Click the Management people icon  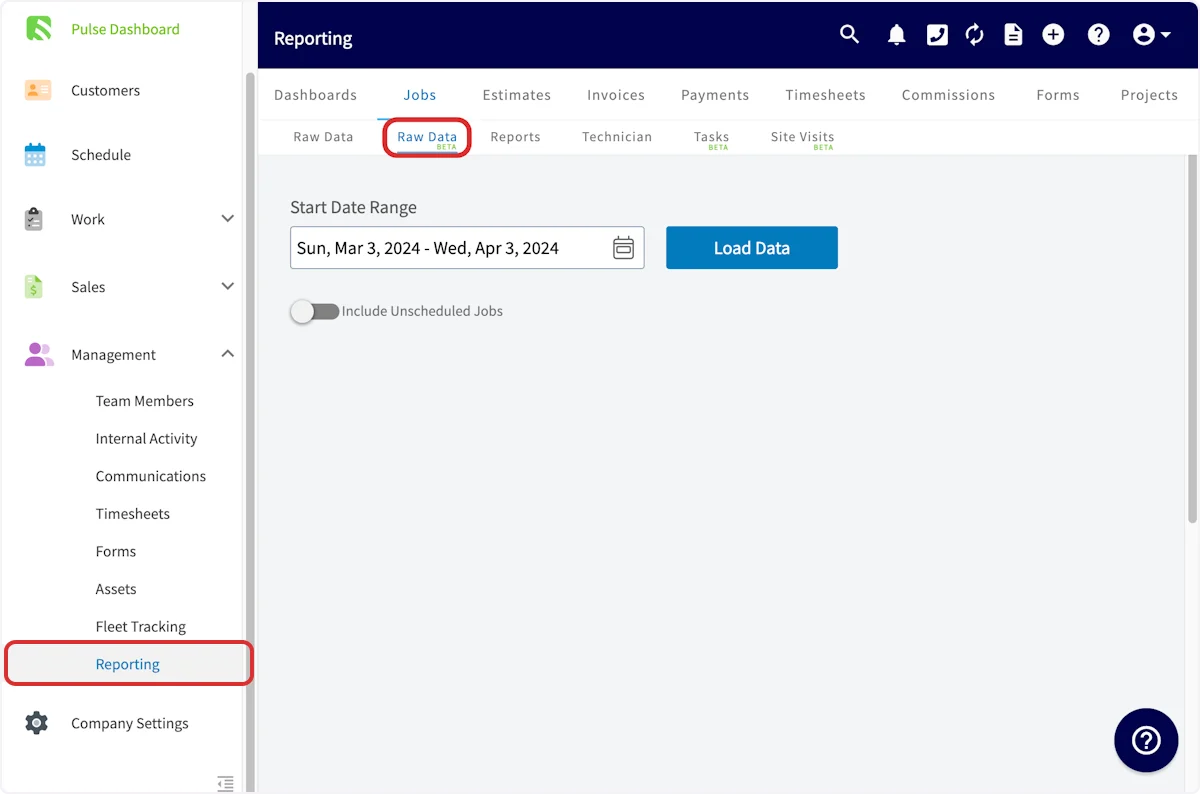tap(39, 354)
